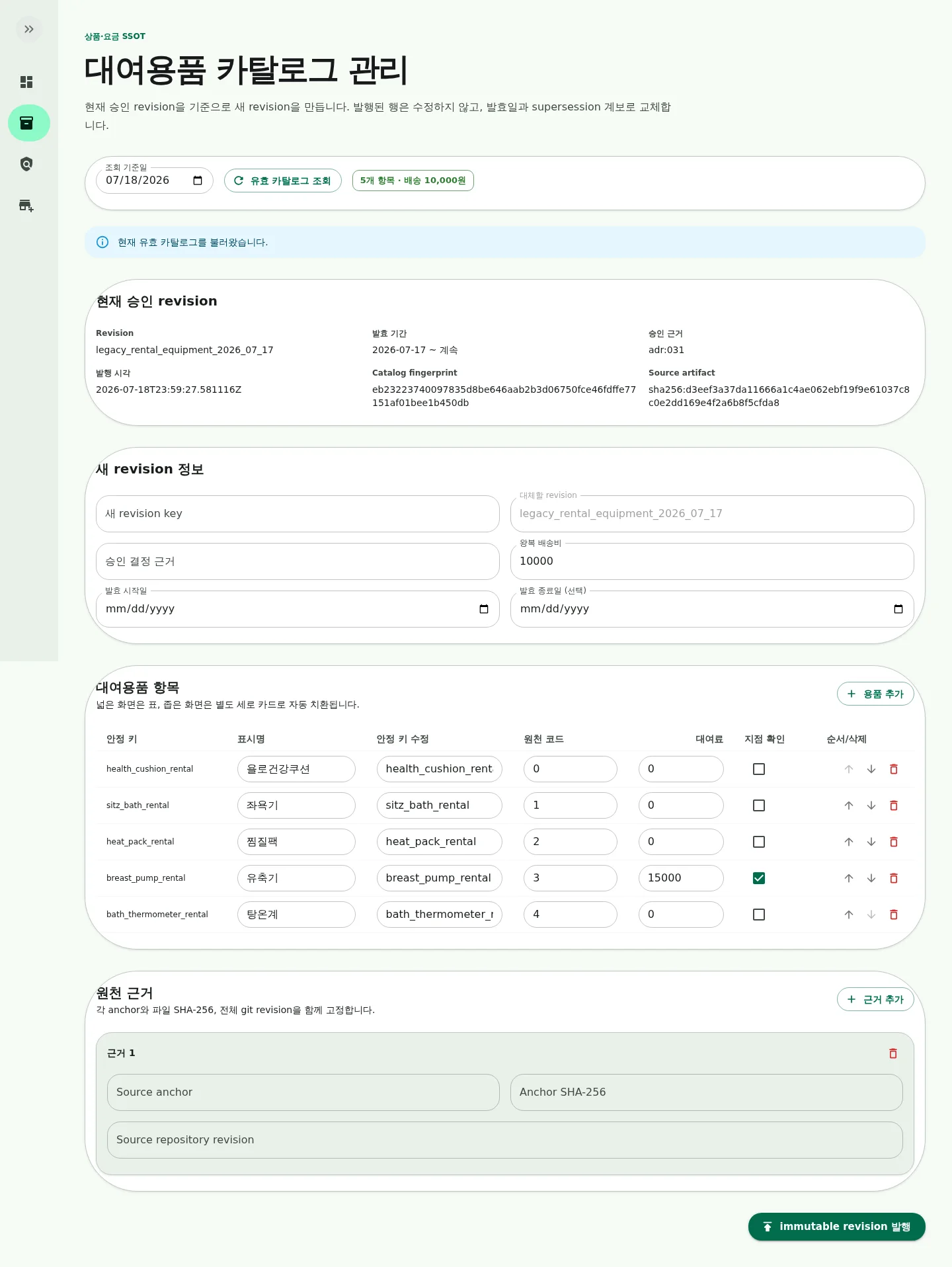Image resolution: width=952 pixels, height=1267 pixels.
Task: Move heat_pack_rental row down
Action: click(871, 842)
